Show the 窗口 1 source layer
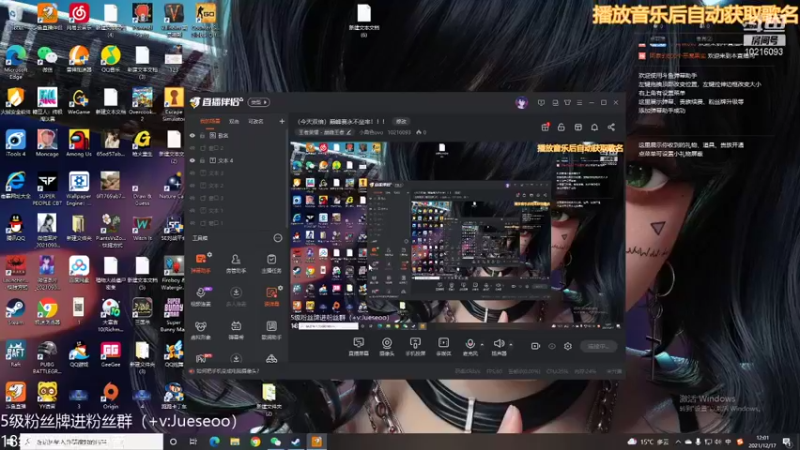Image resolution: width=800 pixels, height=450 pixels. (192, 223)
